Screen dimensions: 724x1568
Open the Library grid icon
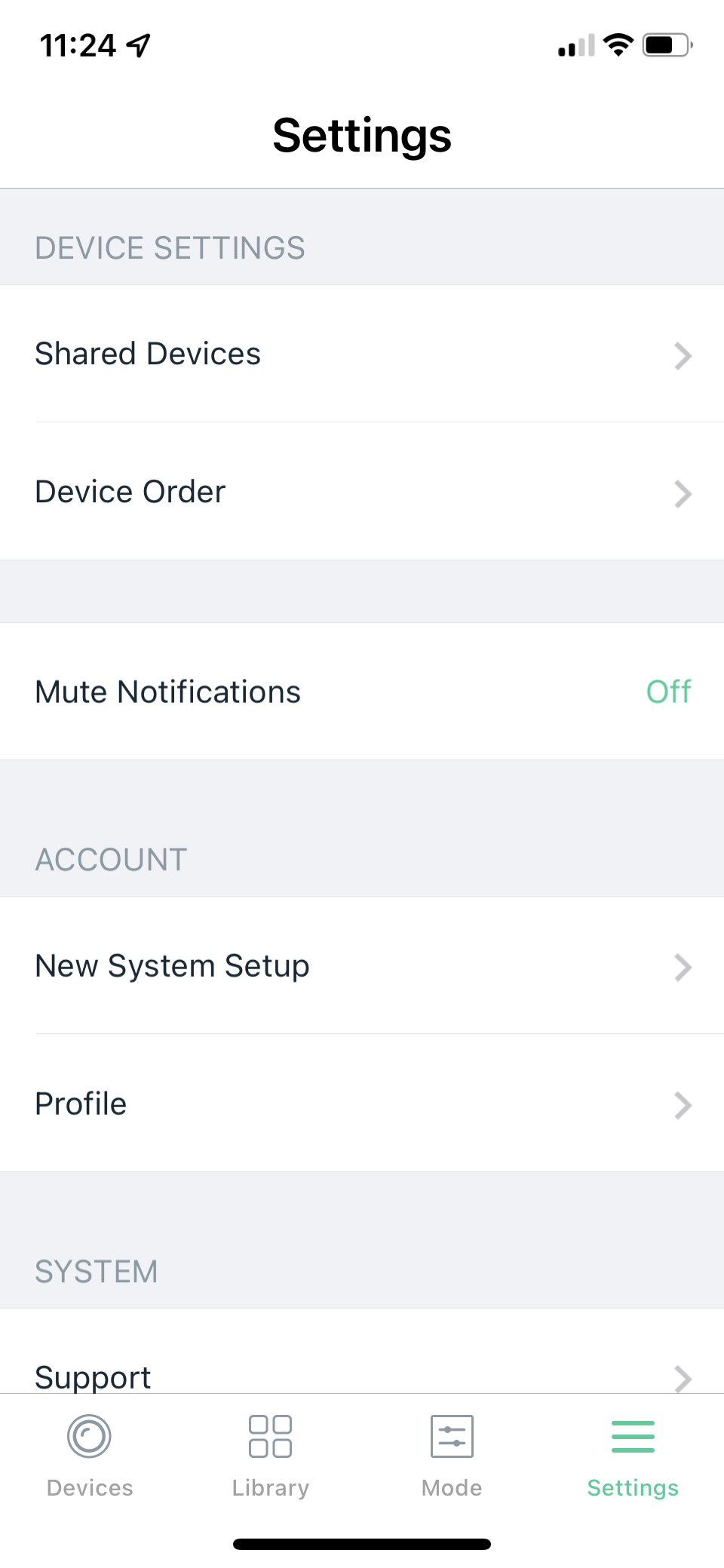(270, 1436)
